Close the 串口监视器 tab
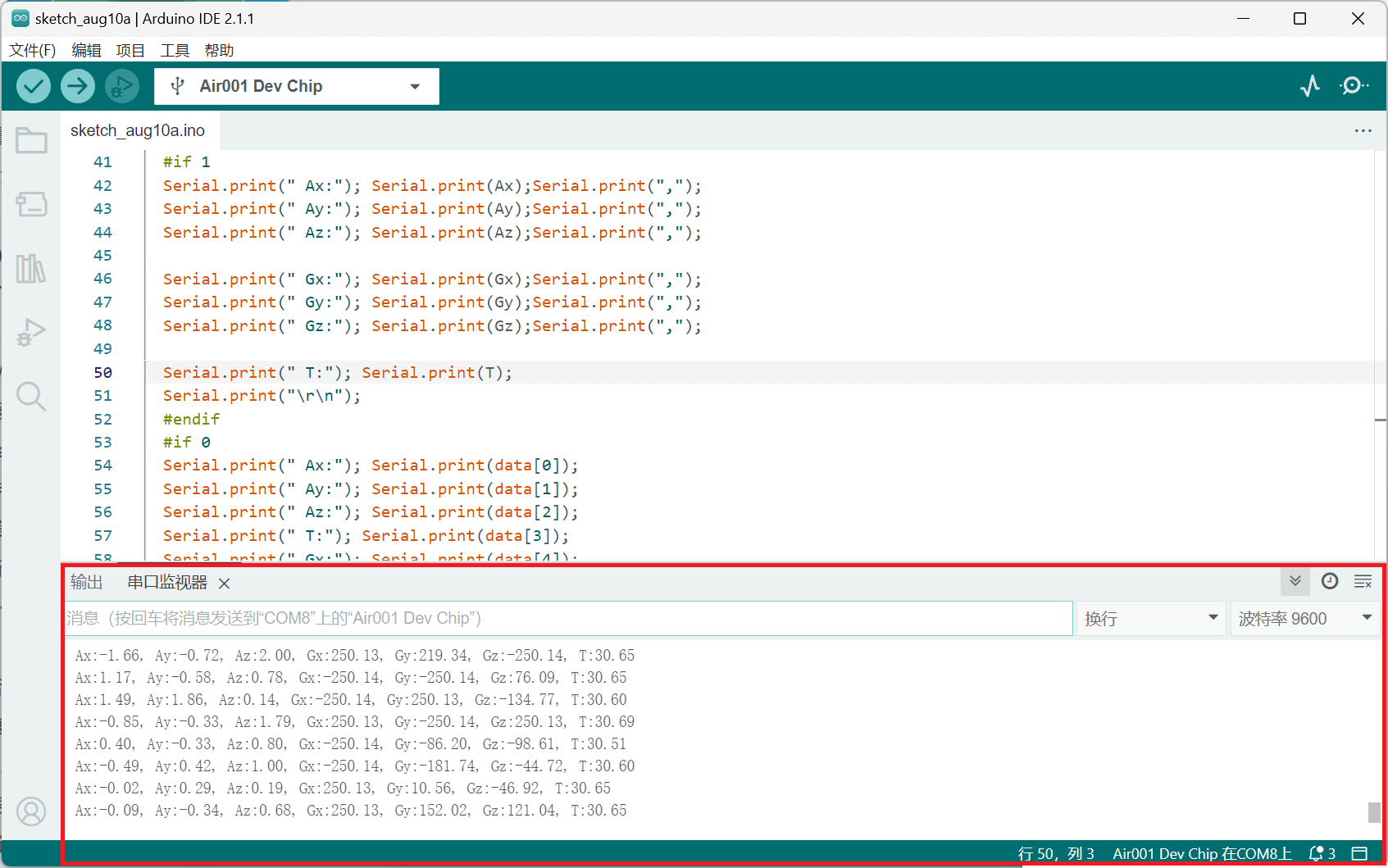Image resolution: width=1388 pixels, height=868 pixels. (225, 584)
